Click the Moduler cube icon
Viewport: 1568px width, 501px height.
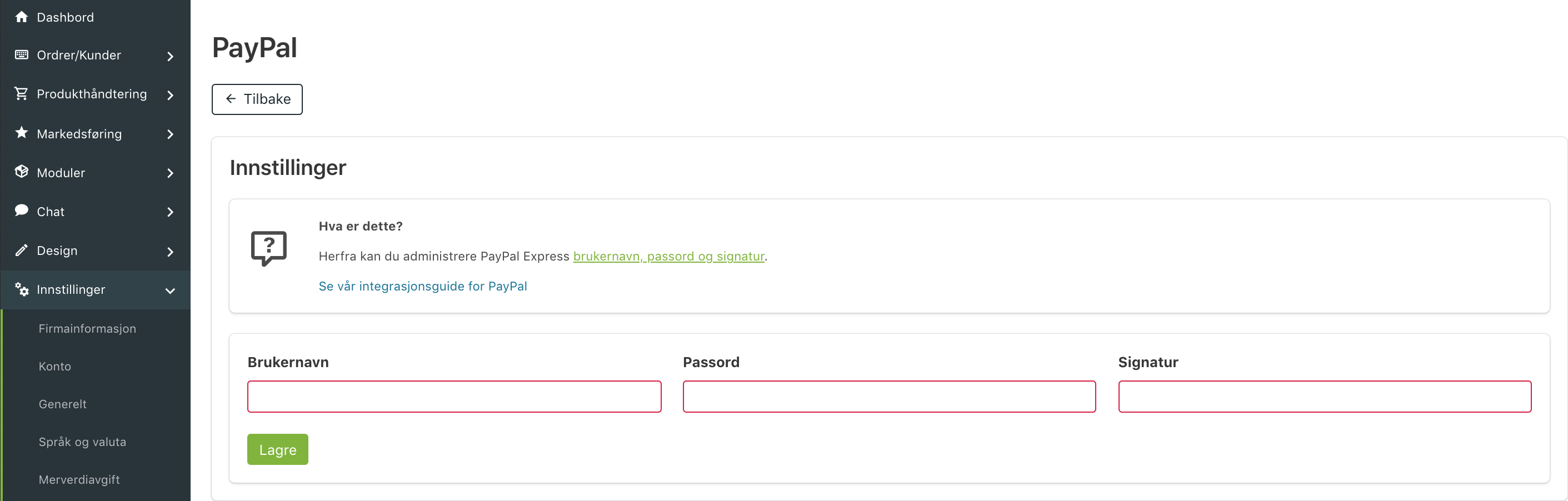pos(21,172)
